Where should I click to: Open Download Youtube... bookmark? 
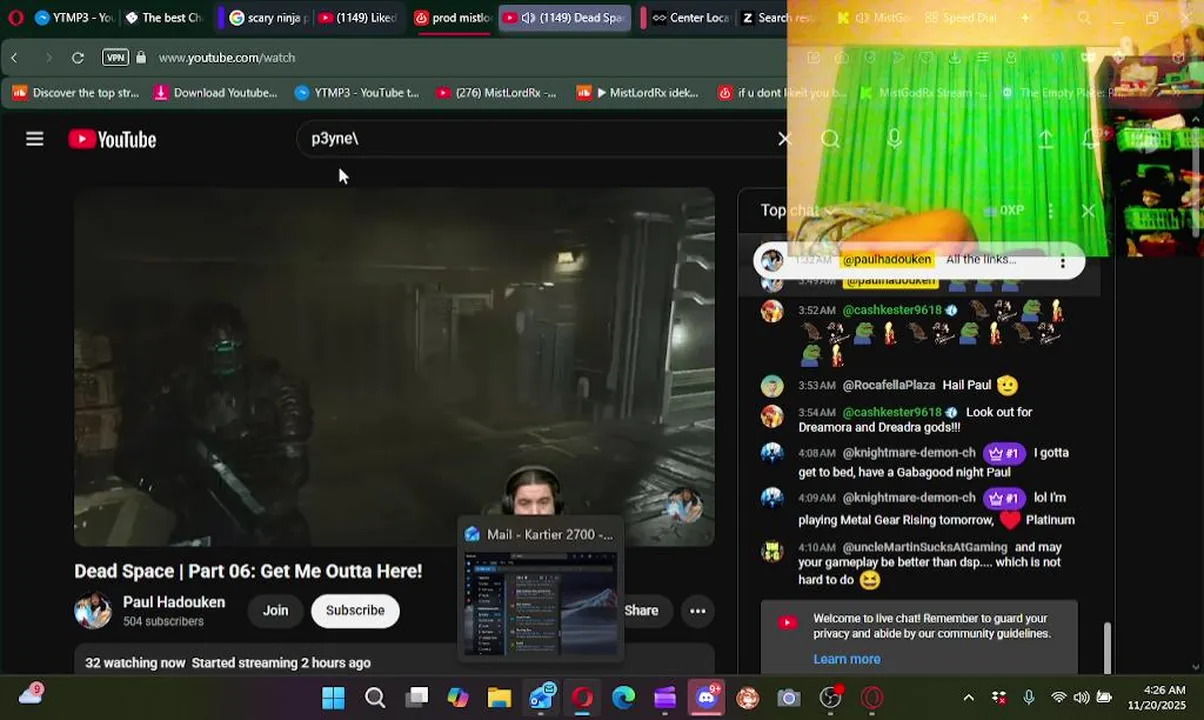(x=215, y=93)
